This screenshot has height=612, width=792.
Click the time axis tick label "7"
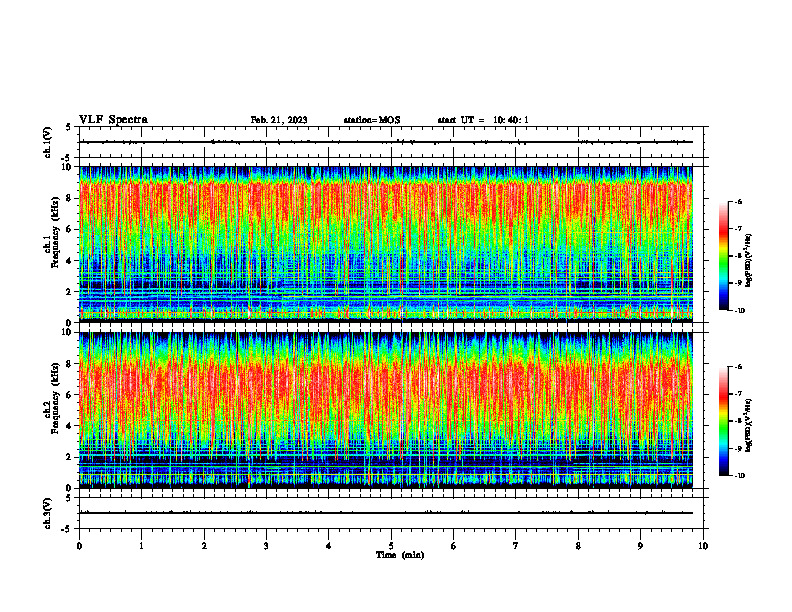[516, 546]
